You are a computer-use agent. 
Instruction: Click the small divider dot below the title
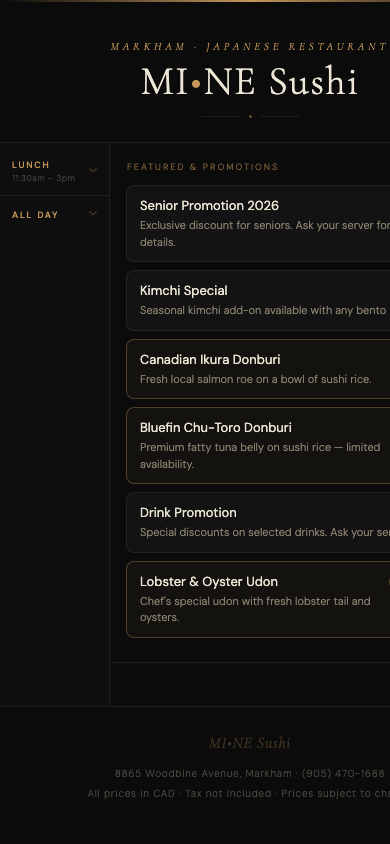[250, 116]
